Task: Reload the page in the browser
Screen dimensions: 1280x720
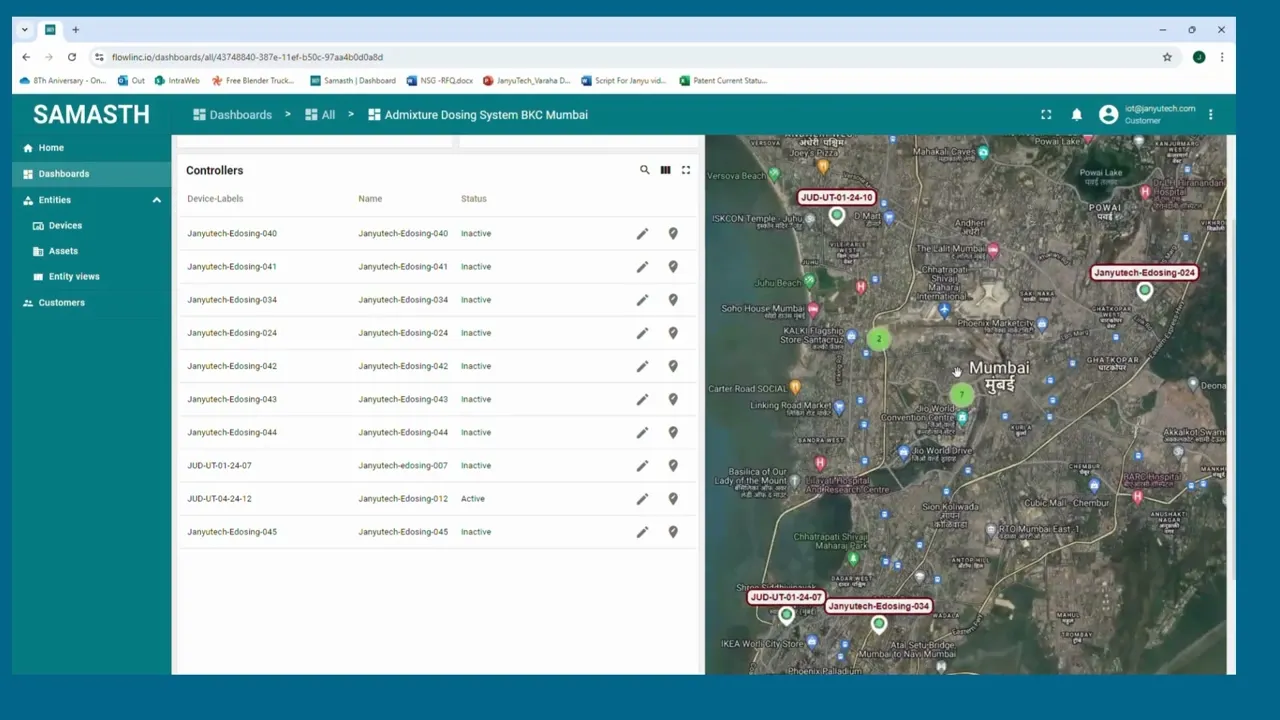Action: tap(72, 57)
